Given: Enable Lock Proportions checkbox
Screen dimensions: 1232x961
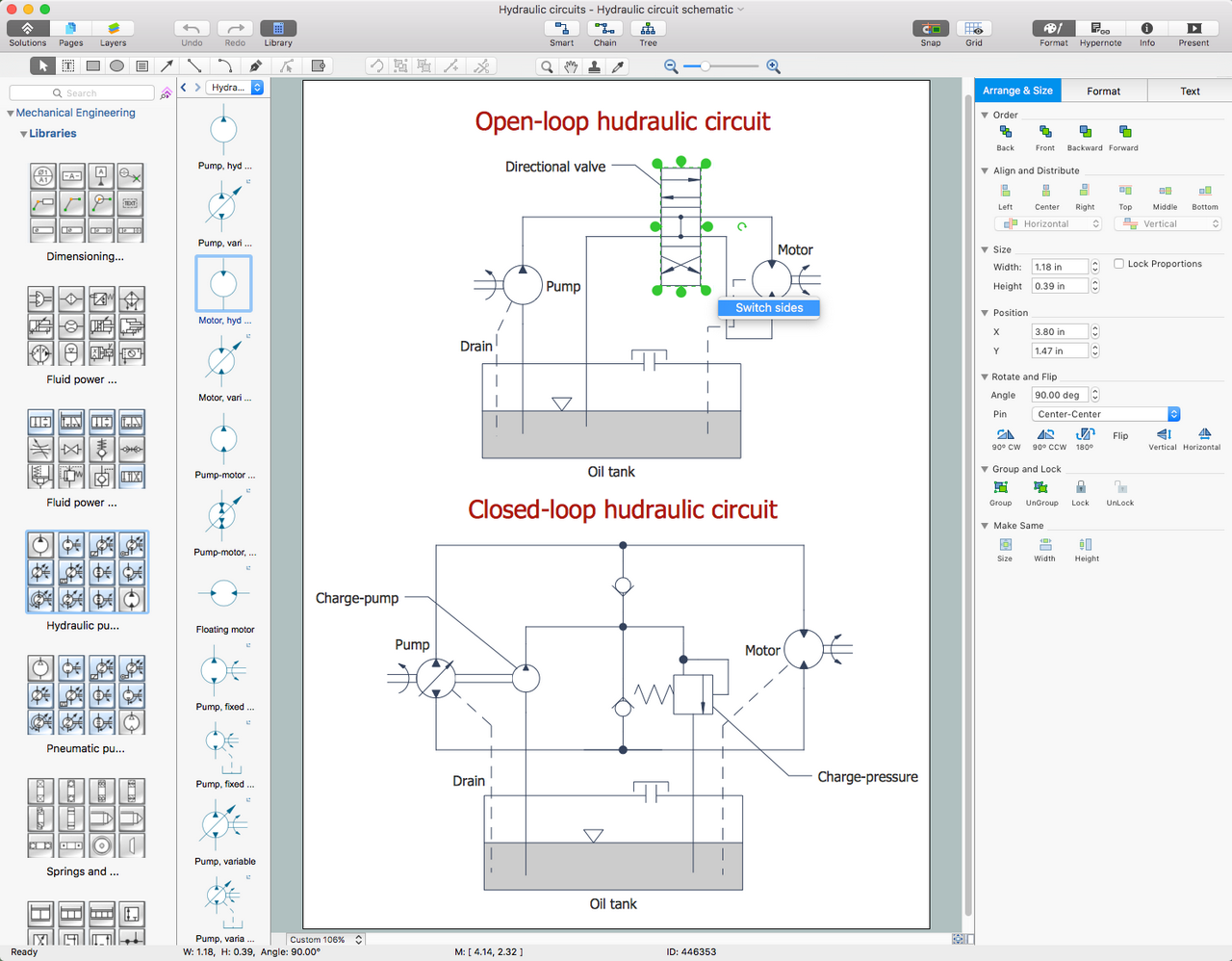Looking at the screenshot, I should pos(1118,264).
